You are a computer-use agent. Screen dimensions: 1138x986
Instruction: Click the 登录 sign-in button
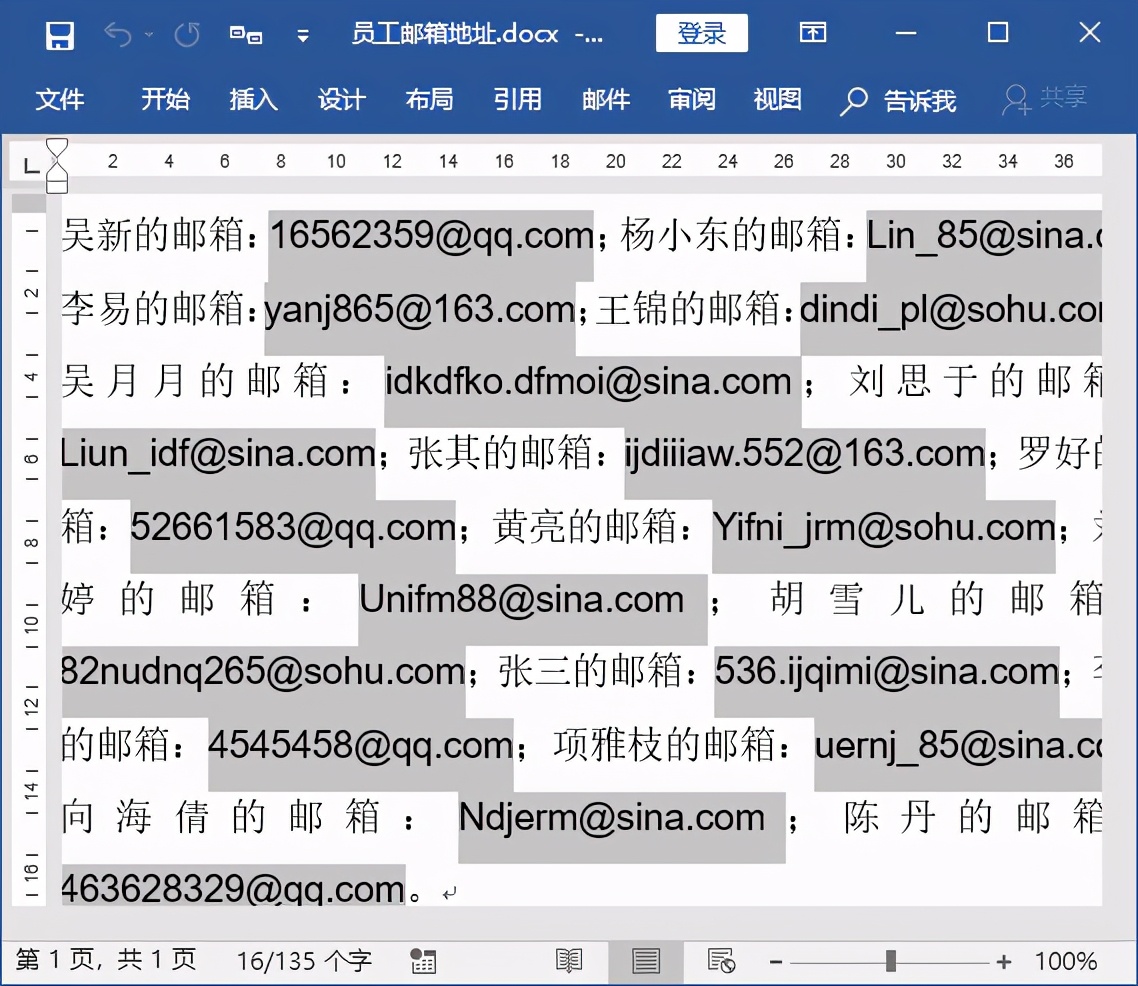(x=702, y=32)
